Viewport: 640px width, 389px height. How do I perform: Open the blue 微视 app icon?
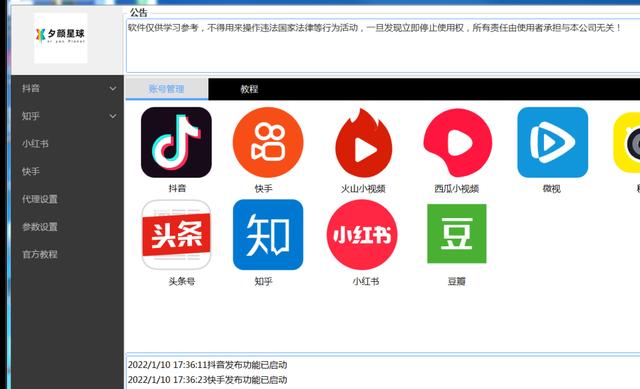pyautogui.click(x=552, y=142)
